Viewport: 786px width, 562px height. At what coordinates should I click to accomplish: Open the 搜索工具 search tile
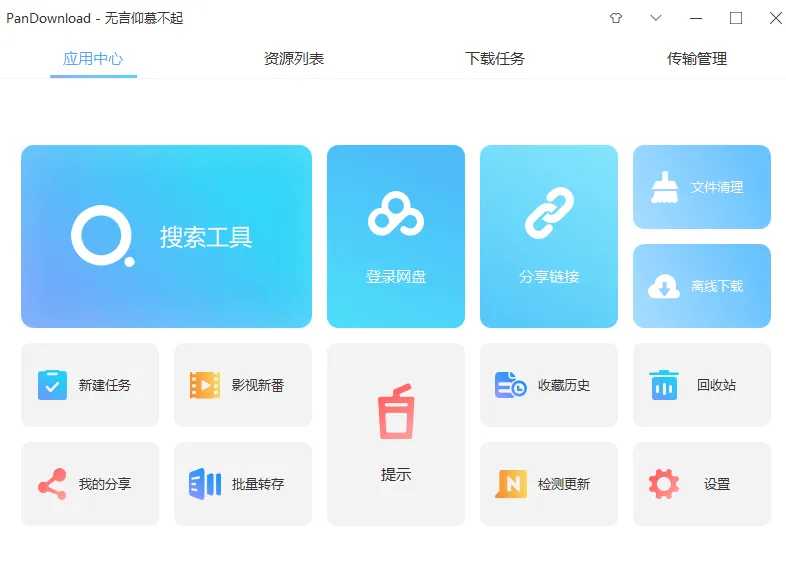pyautogui.click(x=166, y=236)
